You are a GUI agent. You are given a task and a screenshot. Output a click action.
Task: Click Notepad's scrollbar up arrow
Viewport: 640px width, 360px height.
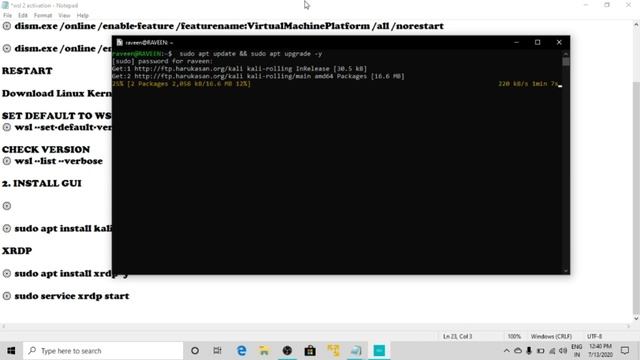point(636,25)
